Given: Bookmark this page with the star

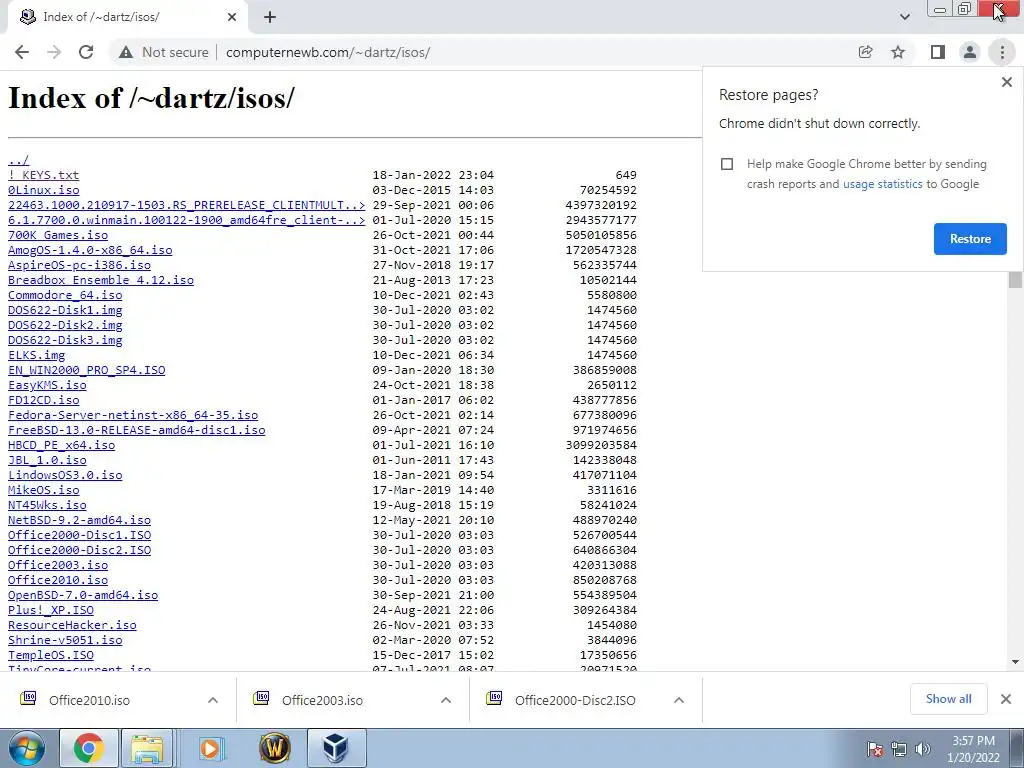Looking at the screenshot, I should pos(898,52).
